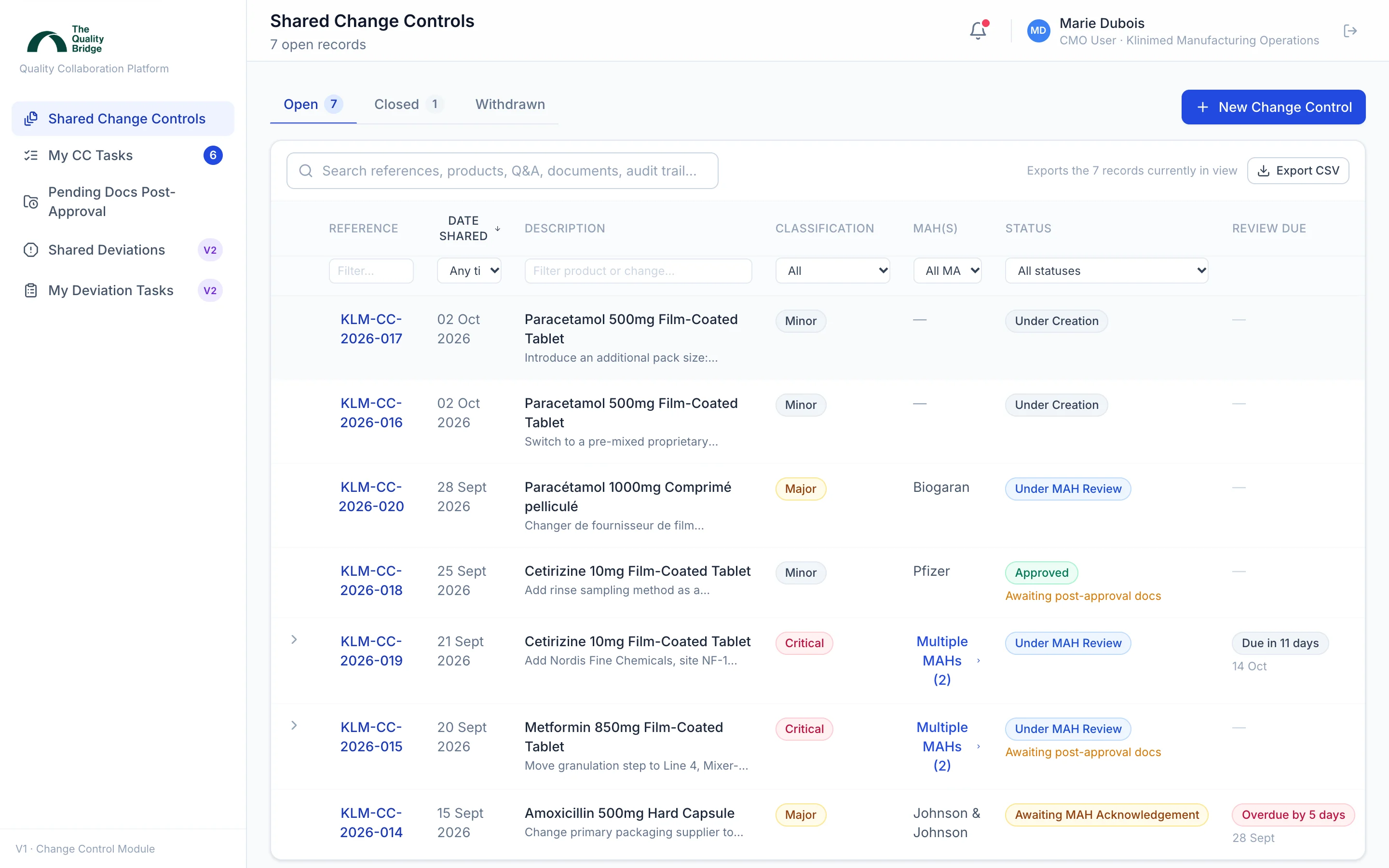Export records with Export CSV
The width and height of the screenshot is (1389, 868).
(x=1298, y=171)
